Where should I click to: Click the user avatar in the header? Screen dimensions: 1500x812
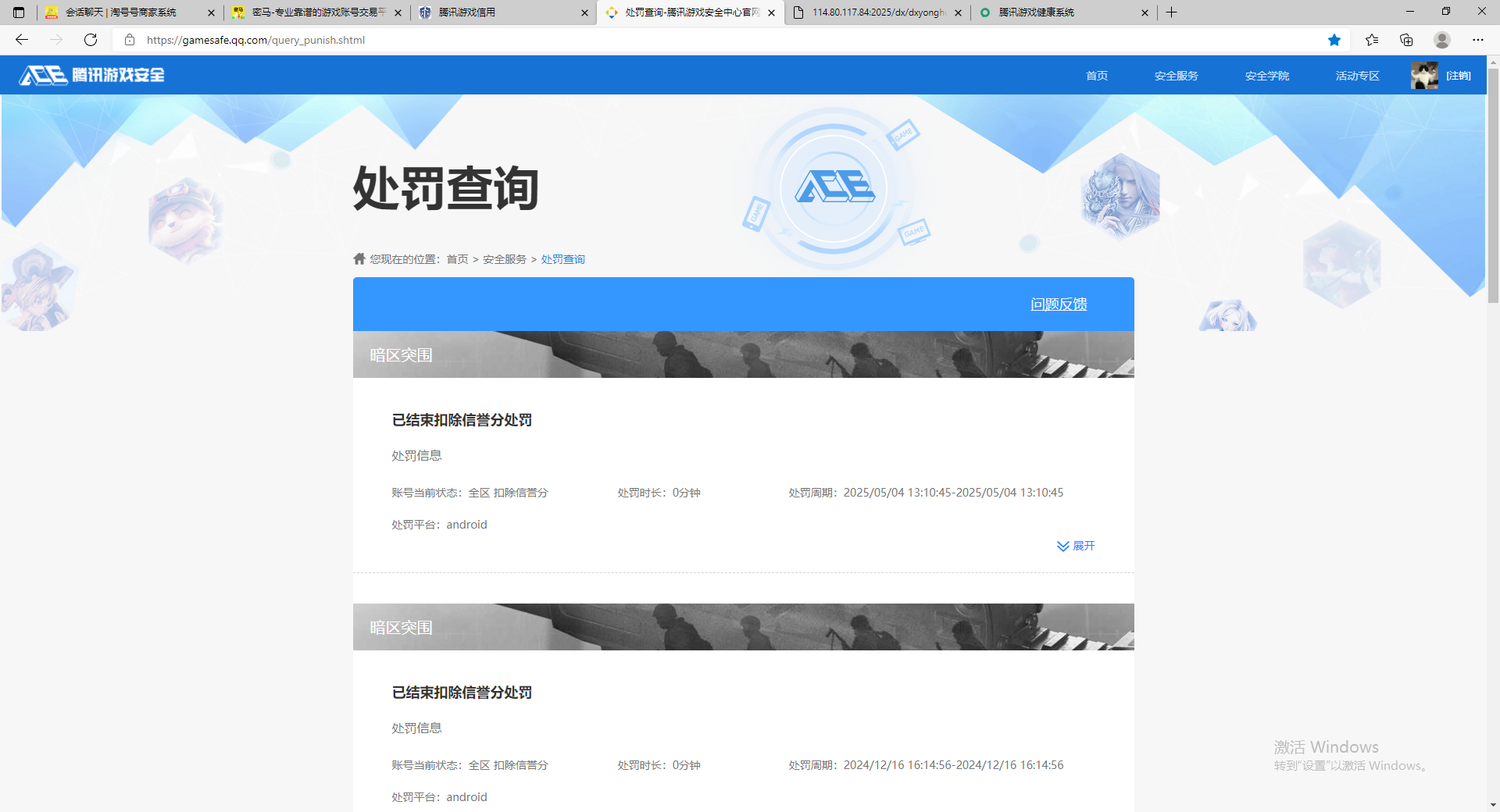click(x=1423, y=76)
